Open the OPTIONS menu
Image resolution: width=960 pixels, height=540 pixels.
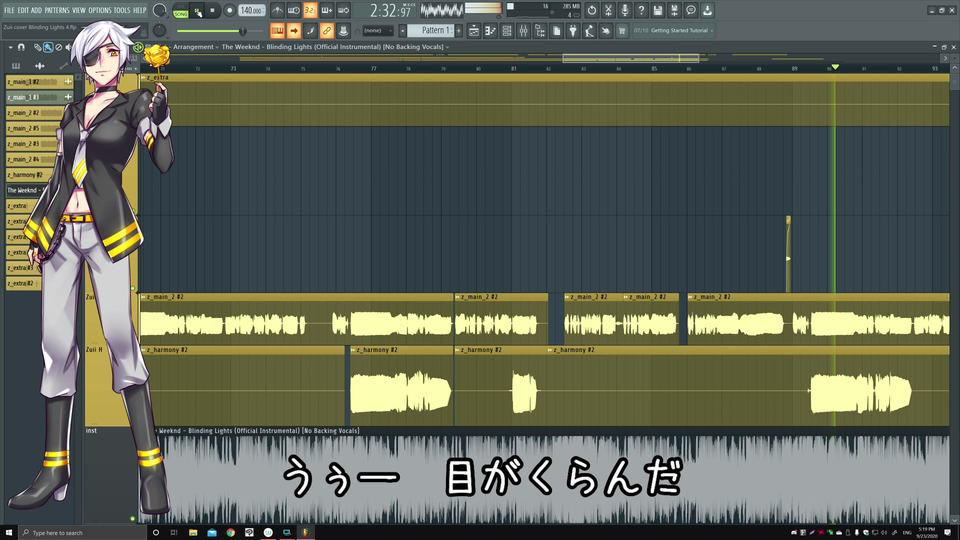pyautogui.click(x=100, y=10)
